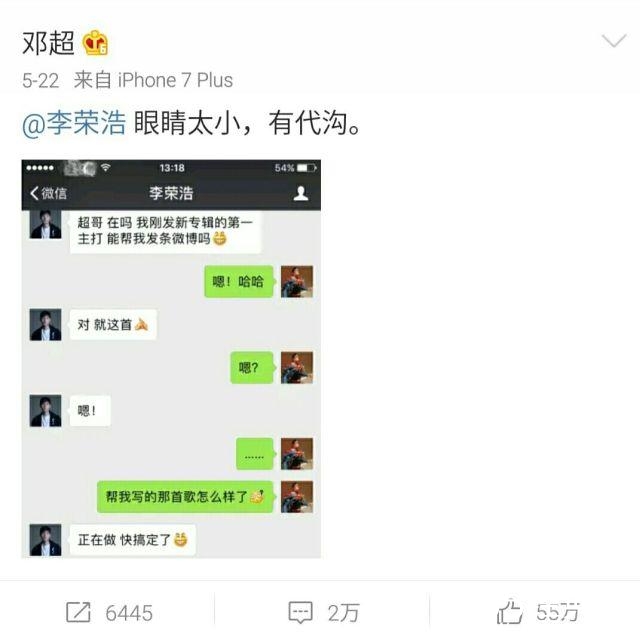The height and width of the screenshot is (642, 640).
Task: Tap the gold crown membership badge
Action: [95, 43]
